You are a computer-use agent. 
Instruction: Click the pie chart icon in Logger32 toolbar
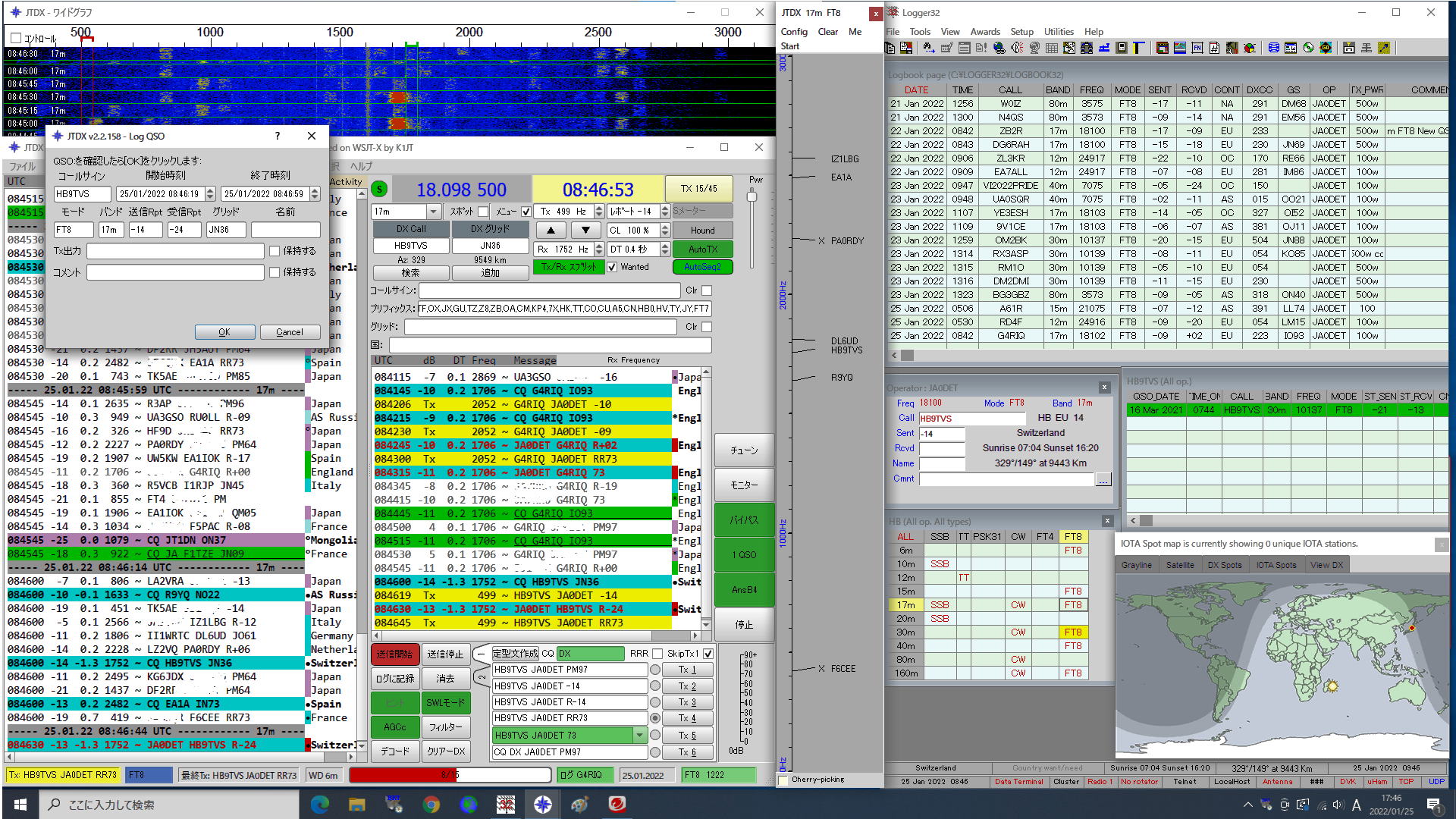point(1250,48)
